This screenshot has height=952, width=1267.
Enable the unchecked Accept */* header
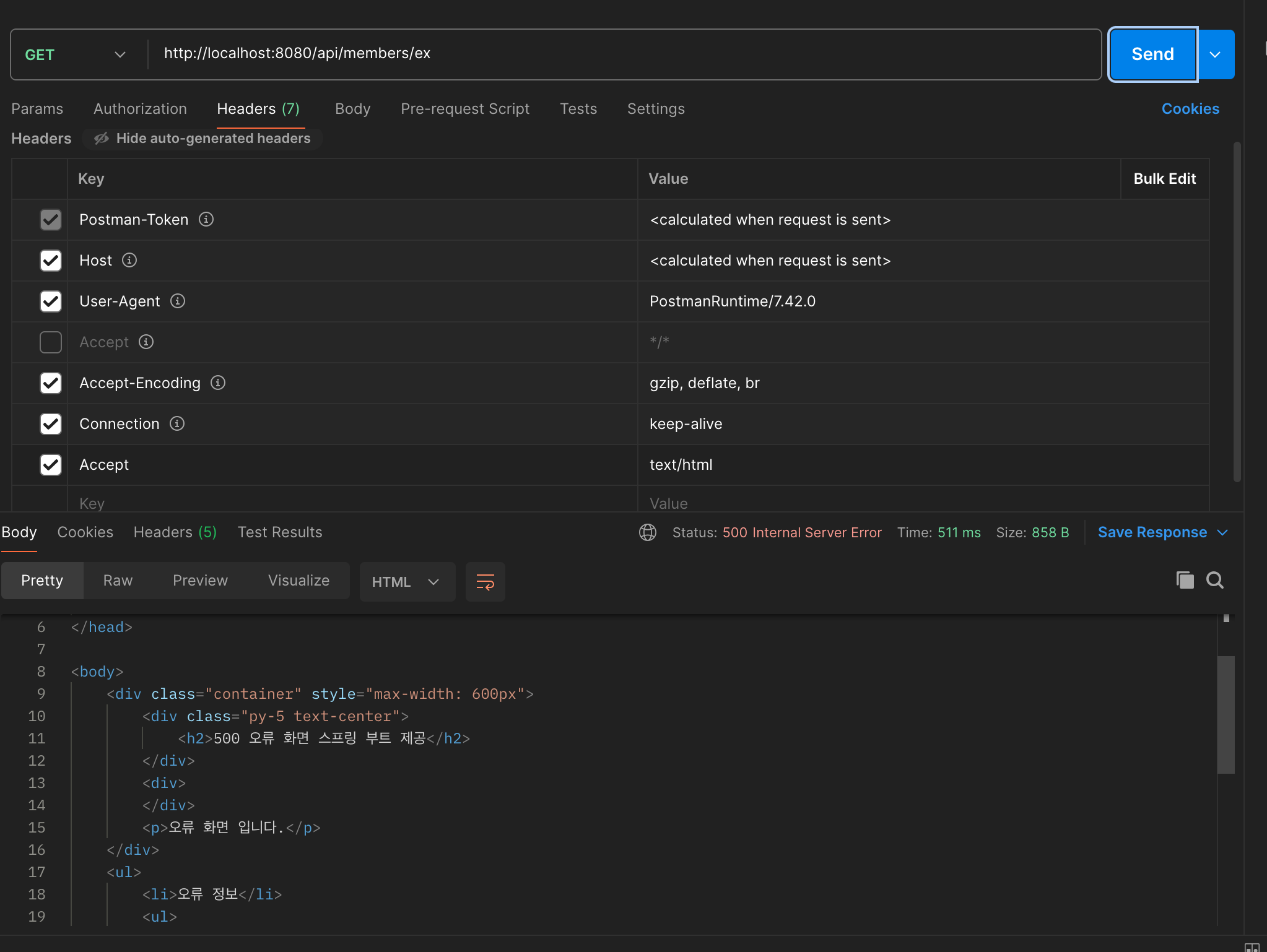click(51, 342)
